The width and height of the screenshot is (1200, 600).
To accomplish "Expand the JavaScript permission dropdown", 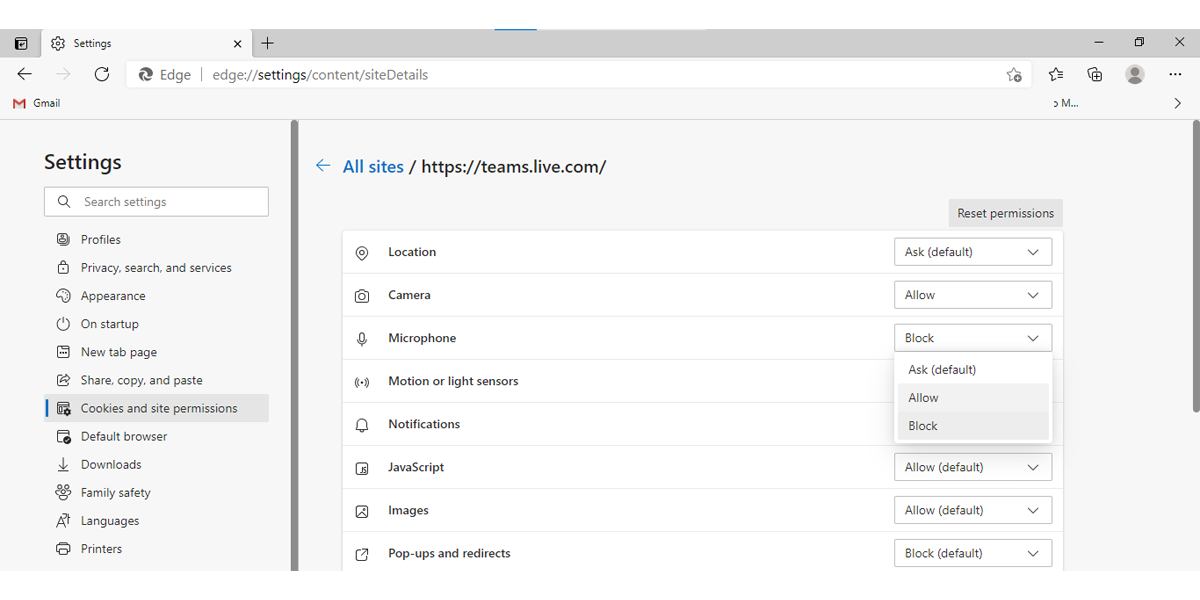I will pyautogui.click(x=972, y=467).
